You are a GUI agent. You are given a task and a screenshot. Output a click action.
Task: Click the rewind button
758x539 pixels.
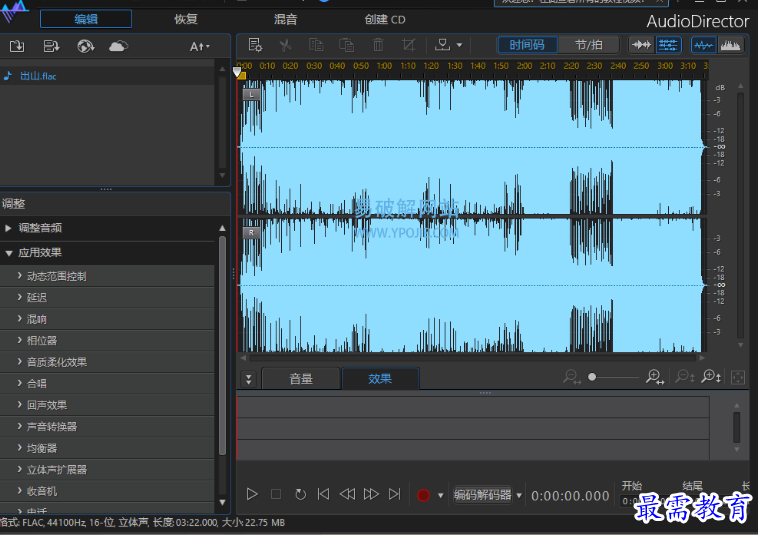tap(347, 494)
